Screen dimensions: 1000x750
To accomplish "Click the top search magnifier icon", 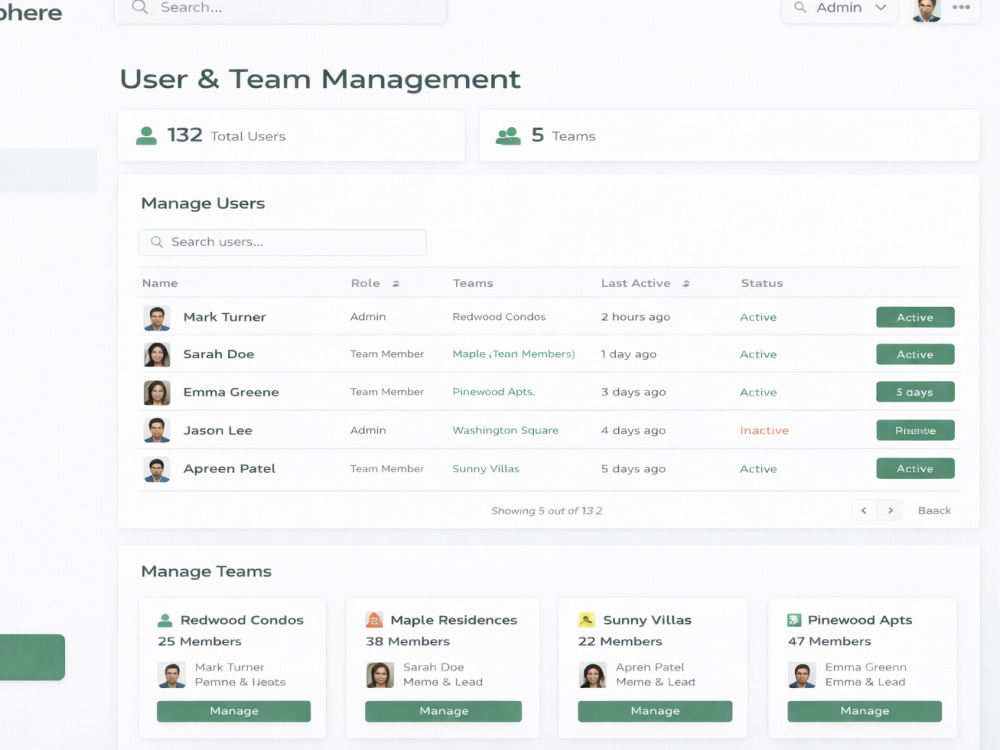I will tap(140, 8).
